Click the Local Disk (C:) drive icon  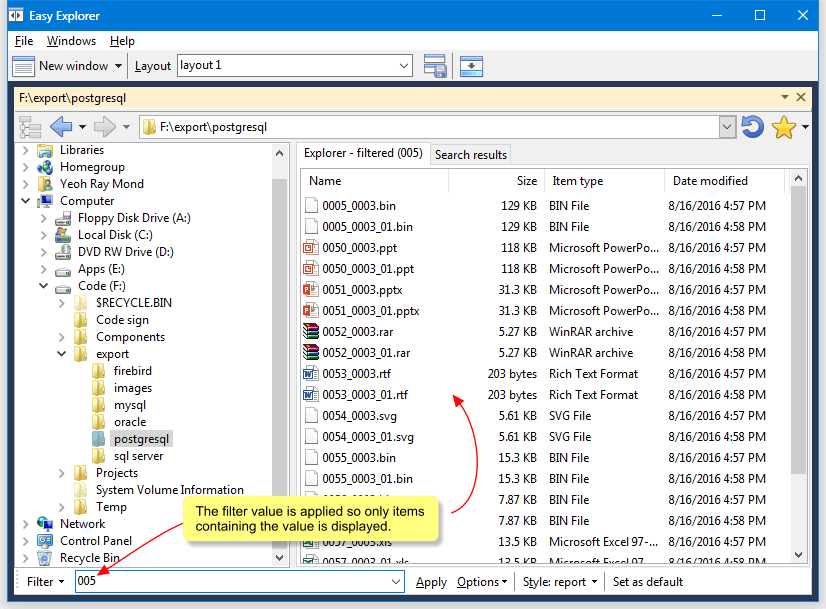click(x=63, y=235)
